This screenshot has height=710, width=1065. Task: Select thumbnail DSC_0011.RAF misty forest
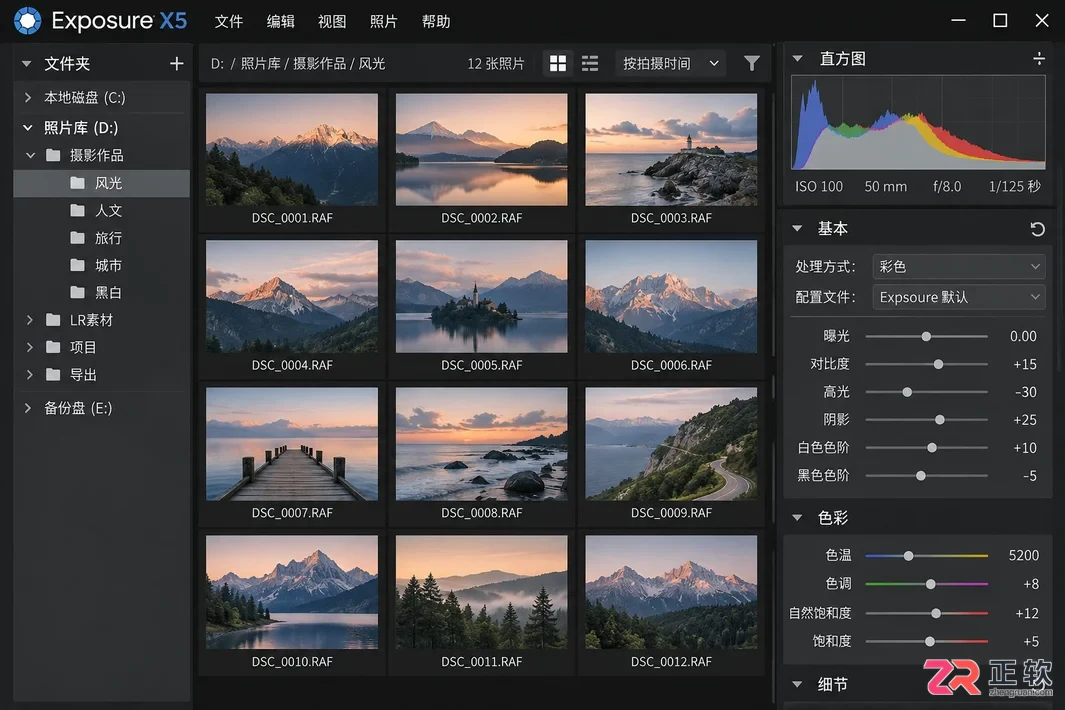[482, 592]
